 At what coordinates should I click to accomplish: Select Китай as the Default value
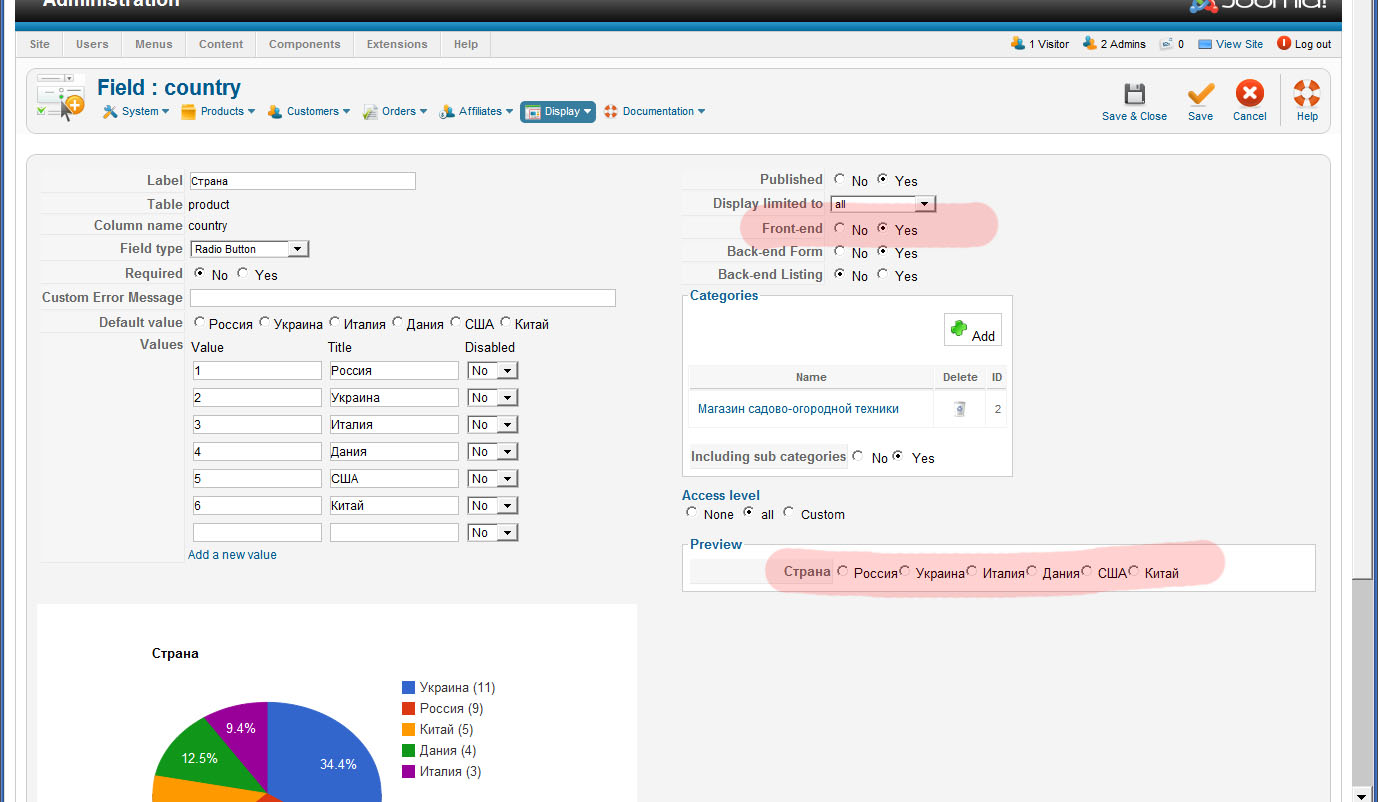(506, 323)
